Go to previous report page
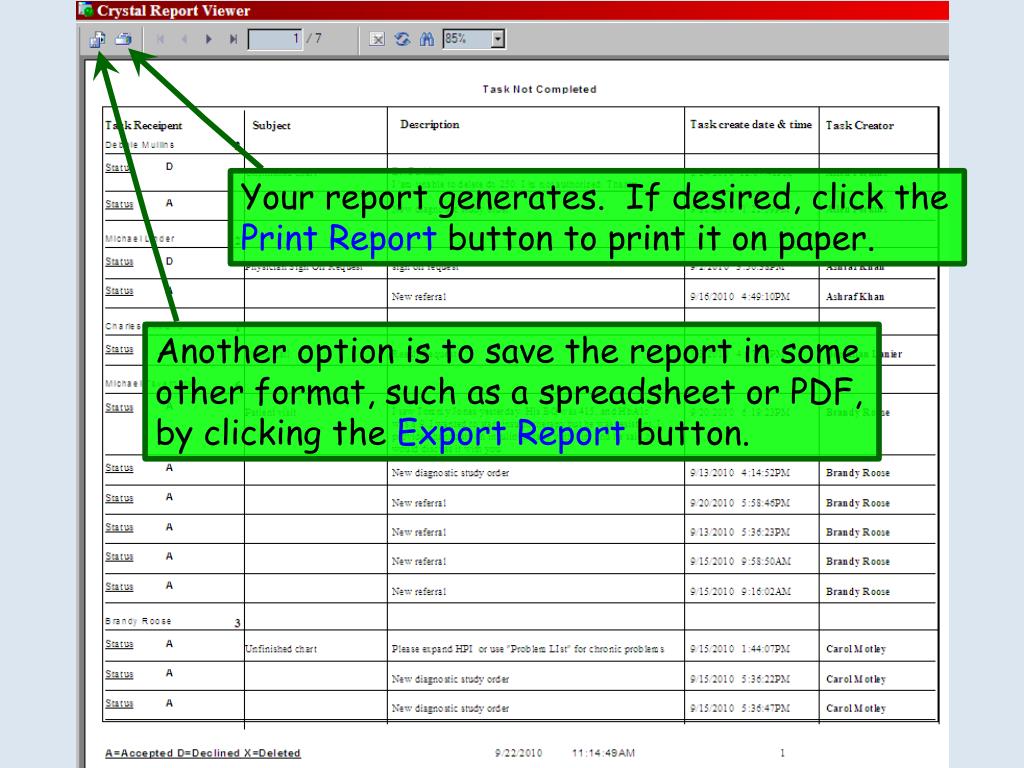The width and height of the screenshot is (1024, 768). tap(184, 39)
